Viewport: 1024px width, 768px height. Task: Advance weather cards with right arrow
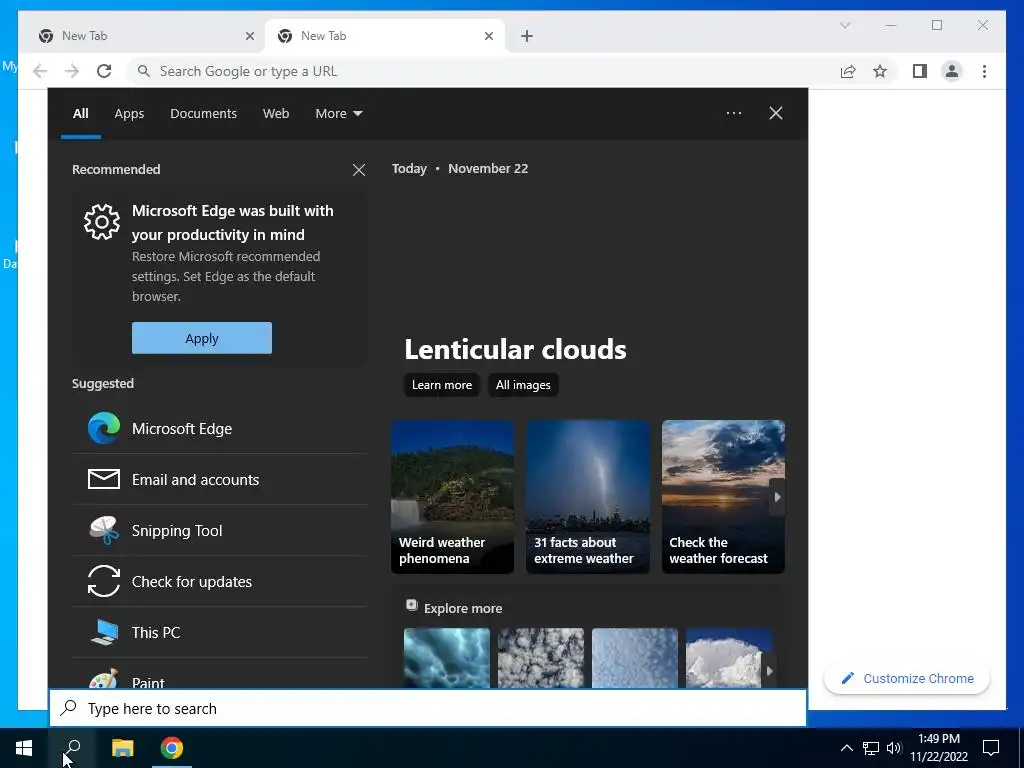pyautogui.click(x=777, y=497)
